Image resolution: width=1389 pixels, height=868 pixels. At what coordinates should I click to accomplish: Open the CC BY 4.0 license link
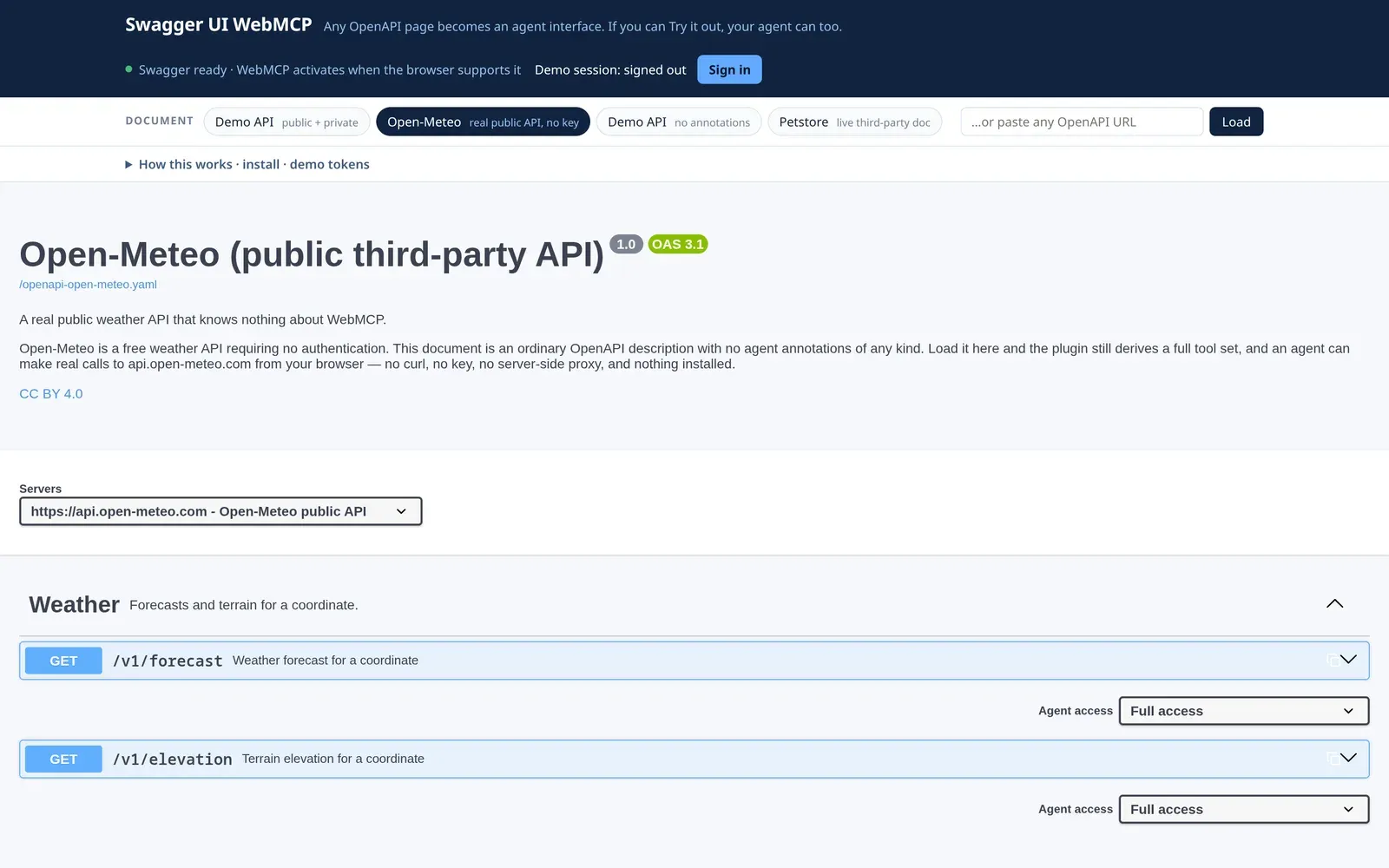(51, 394)
